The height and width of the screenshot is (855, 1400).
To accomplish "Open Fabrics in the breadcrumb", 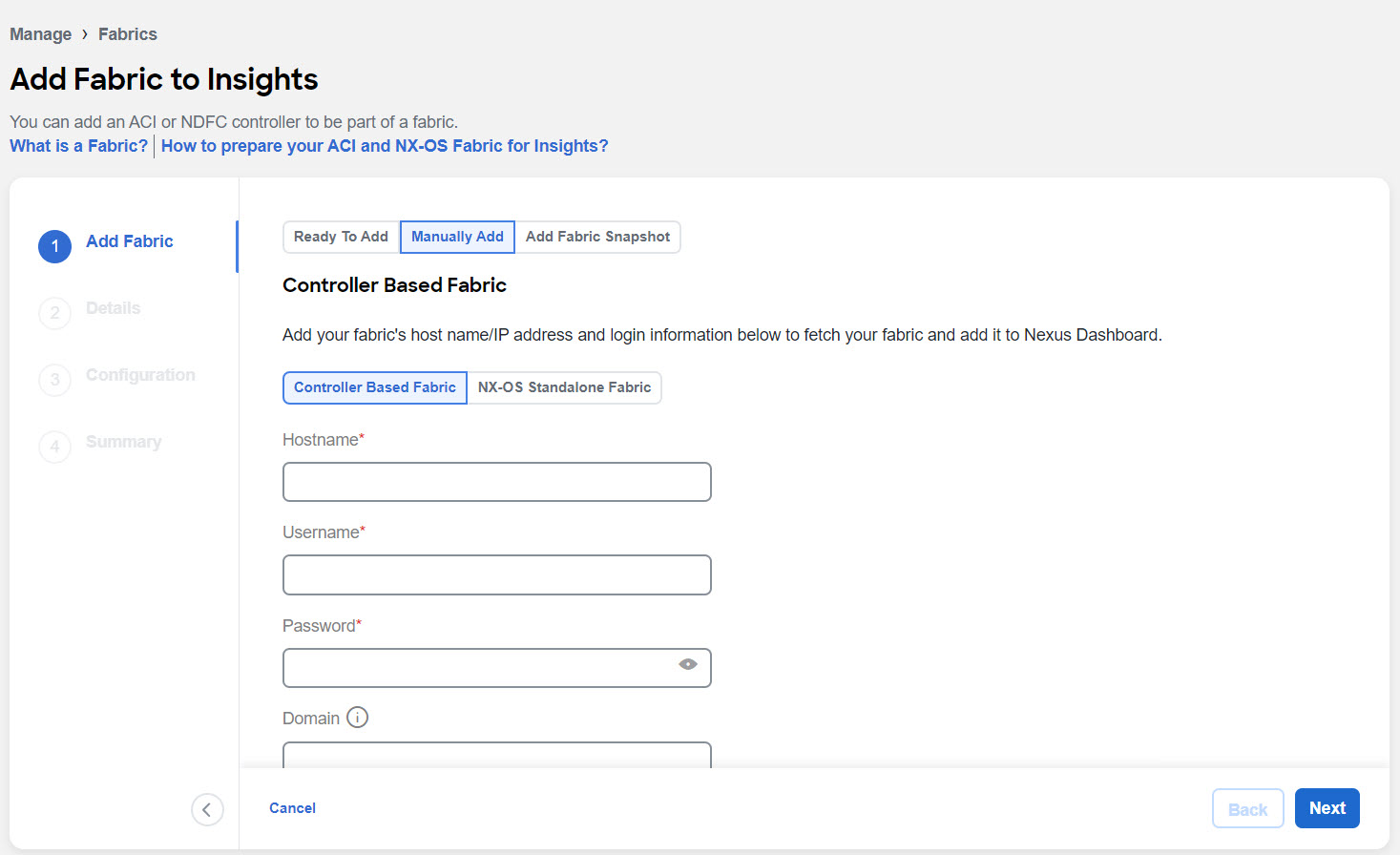I will click(128, 34).
